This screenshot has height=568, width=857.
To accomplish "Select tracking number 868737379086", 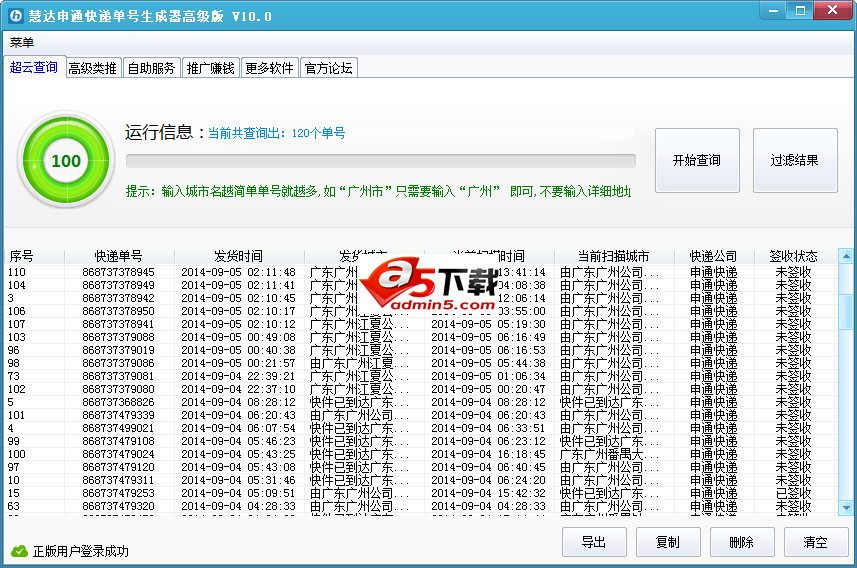I will (119, 364).
